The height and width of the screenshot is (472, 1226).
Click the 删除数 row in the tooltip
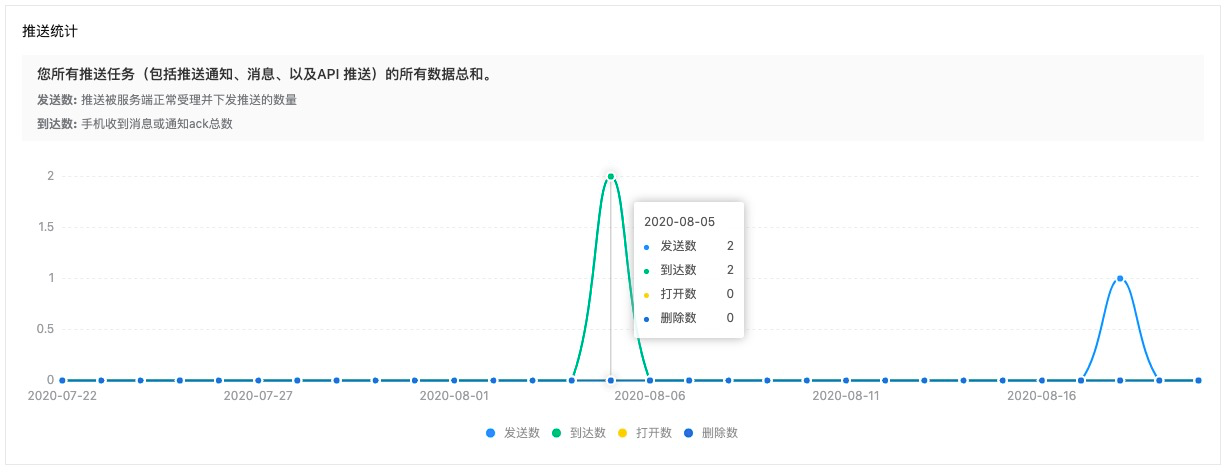click(689, 318)
